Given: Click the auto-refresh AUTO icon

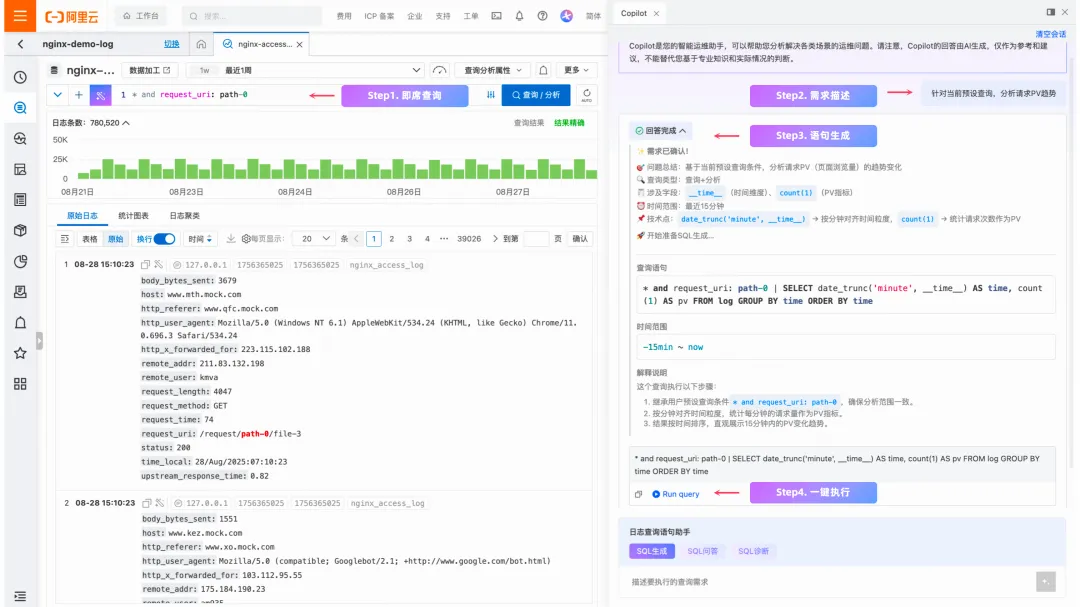Looking at the screenshot, I should click(586, 95).
